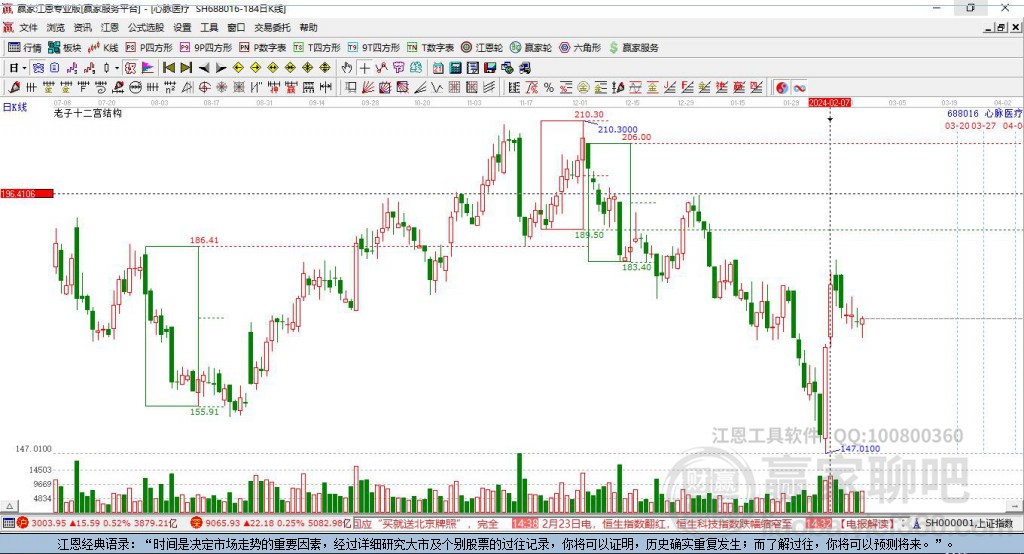Open the calculator icon in toolbar
This screenshot has height=554, width=1024.
(456, 68)
